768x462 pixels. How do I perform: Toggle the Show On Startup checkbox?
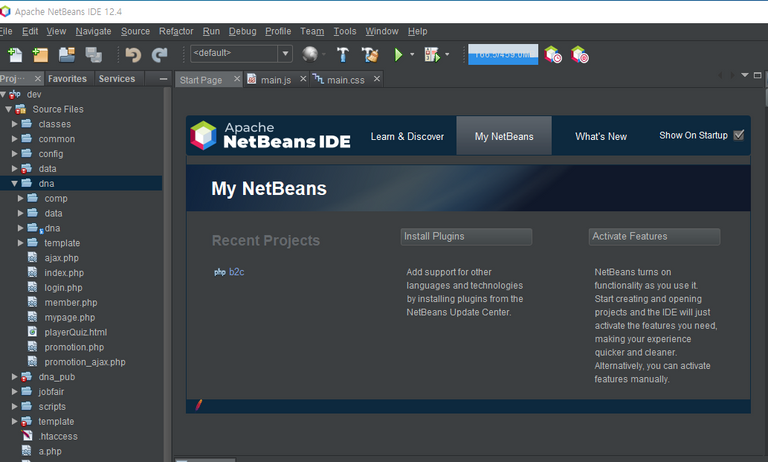pyautogui.click(x=739, y=135)
